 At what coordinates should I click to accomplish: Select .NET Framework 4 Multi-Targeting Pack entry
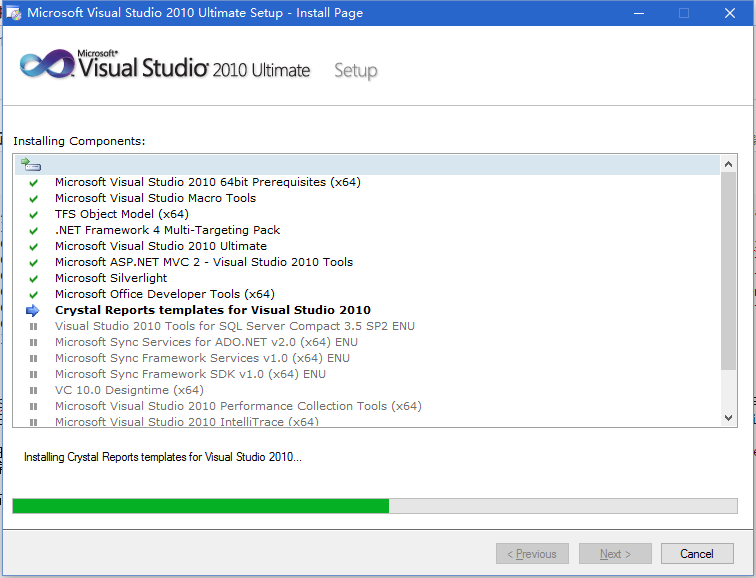167,230
